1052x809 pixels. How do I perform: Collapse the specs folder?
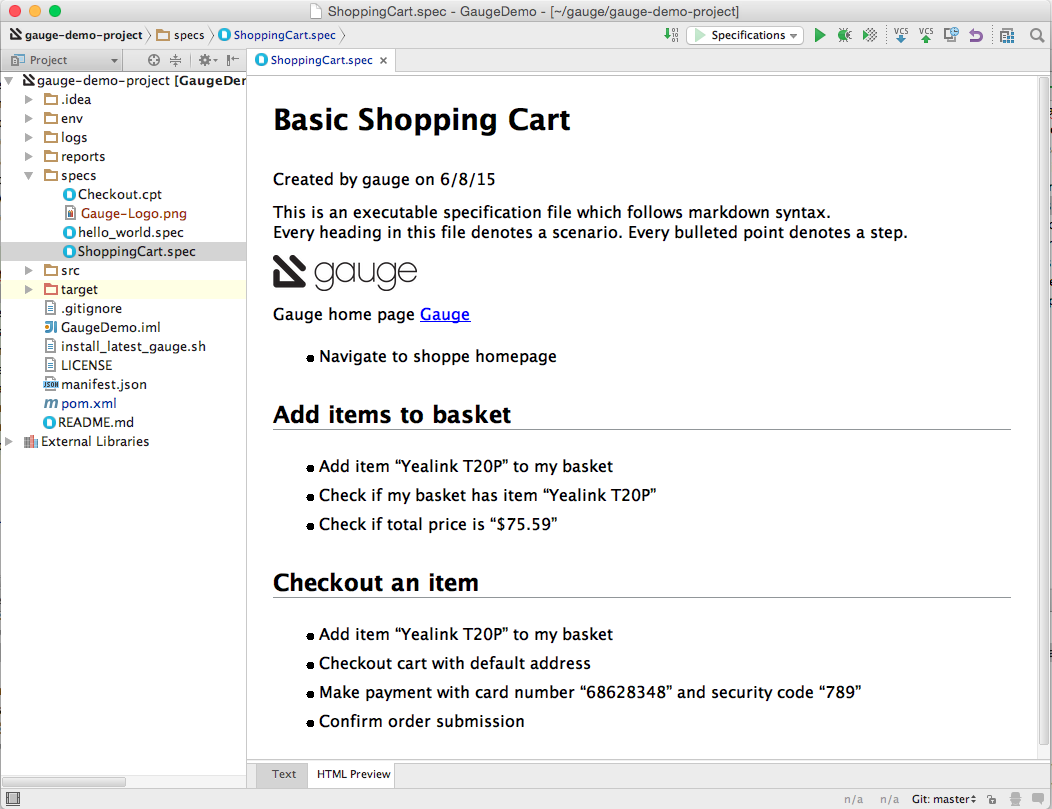tap(29, 176)
